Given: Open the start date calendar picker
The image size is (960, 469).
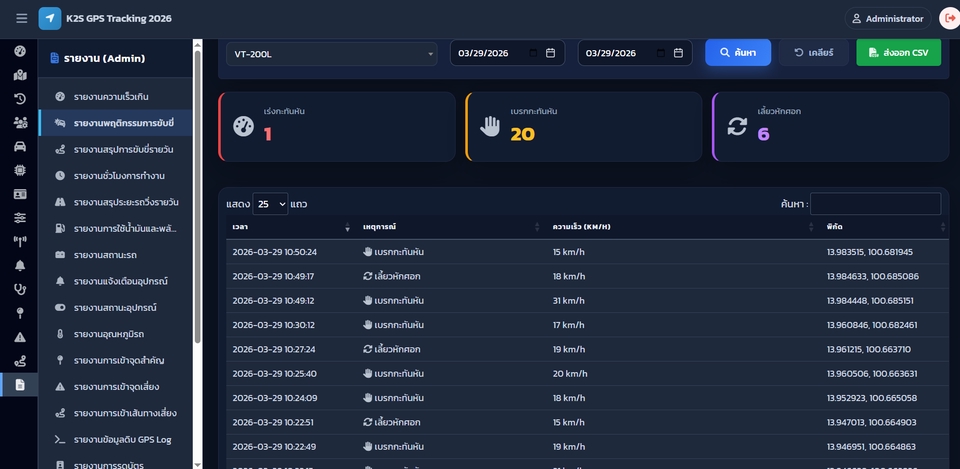Looking at the screenshot, I should (x=550, y=53).
